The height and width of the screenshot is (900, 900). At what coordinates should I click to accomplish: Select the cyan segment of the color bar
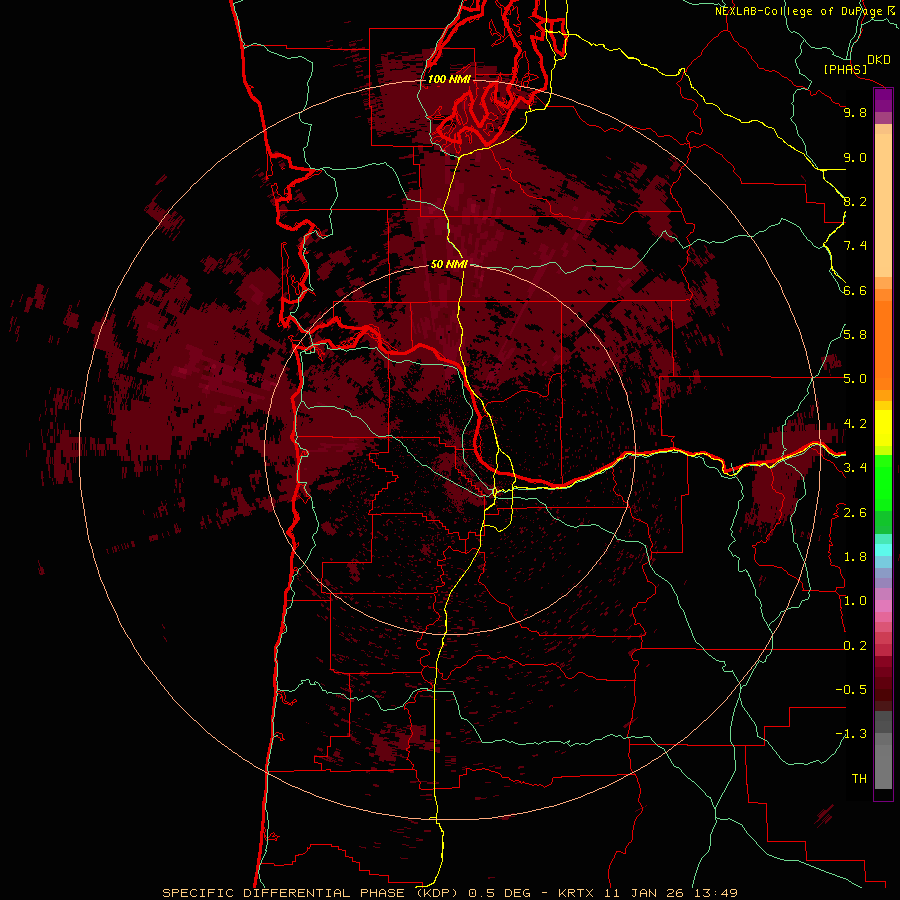tap(883, 550)
